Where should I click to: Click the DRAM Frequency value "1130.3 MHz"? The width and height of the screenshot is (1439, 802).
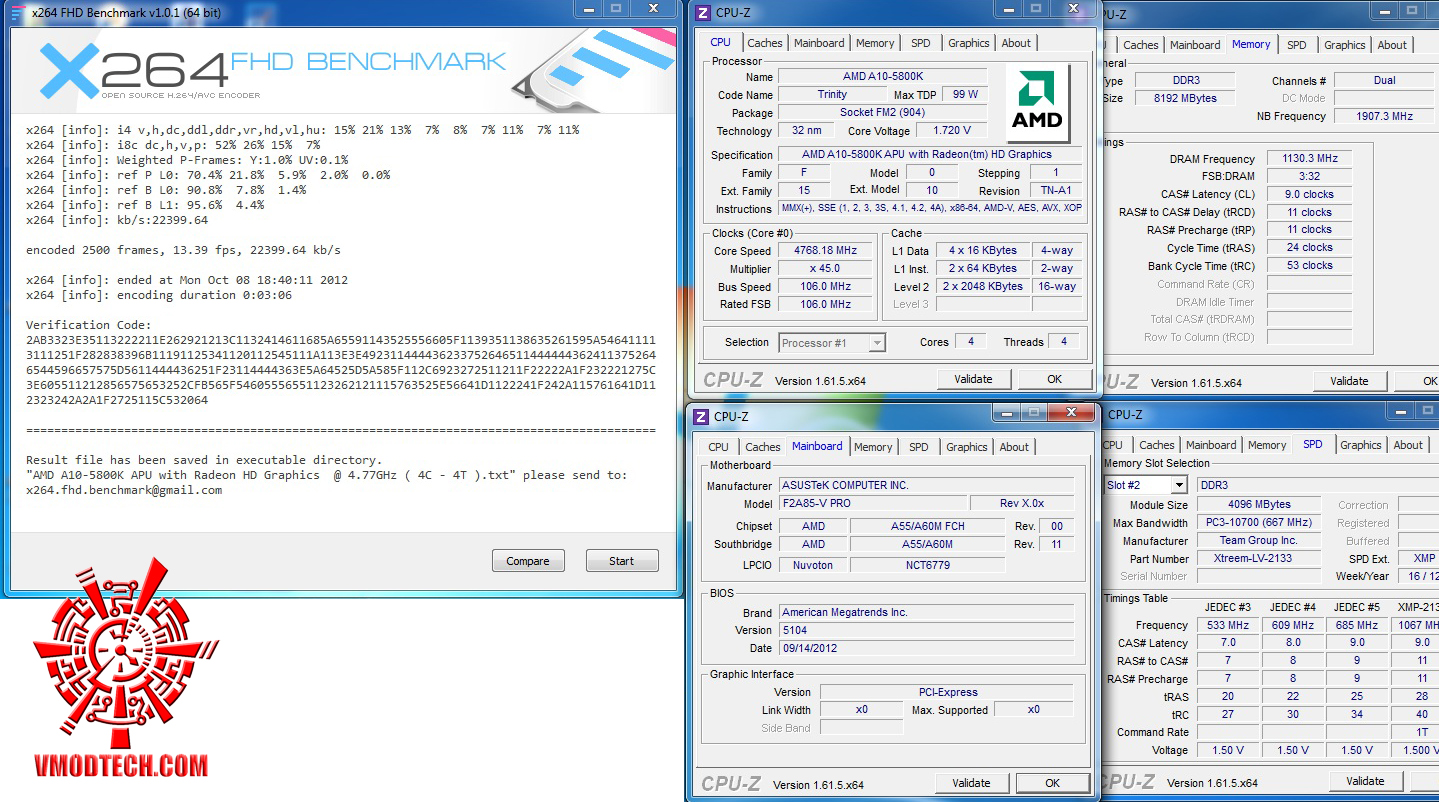(1309, 159)
